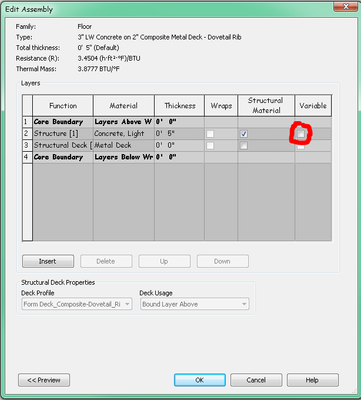The height and width of the screenshot is (400, 361).
Task: Close the Edit Assembly dialog
Action: (345, 7)
